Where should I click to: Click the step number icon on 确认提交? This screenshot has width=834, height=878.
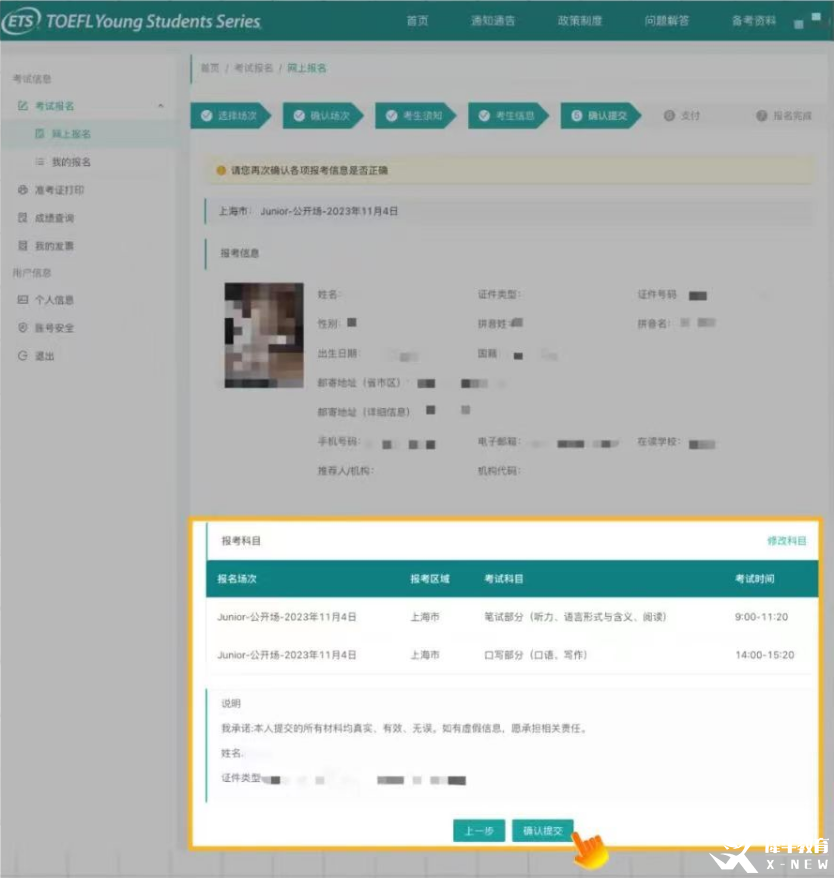coord(576,115)
